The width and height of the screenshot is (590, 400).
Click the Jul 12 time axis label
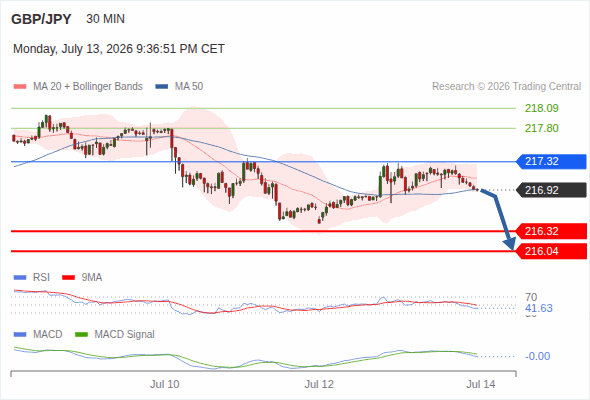point(319,384)
